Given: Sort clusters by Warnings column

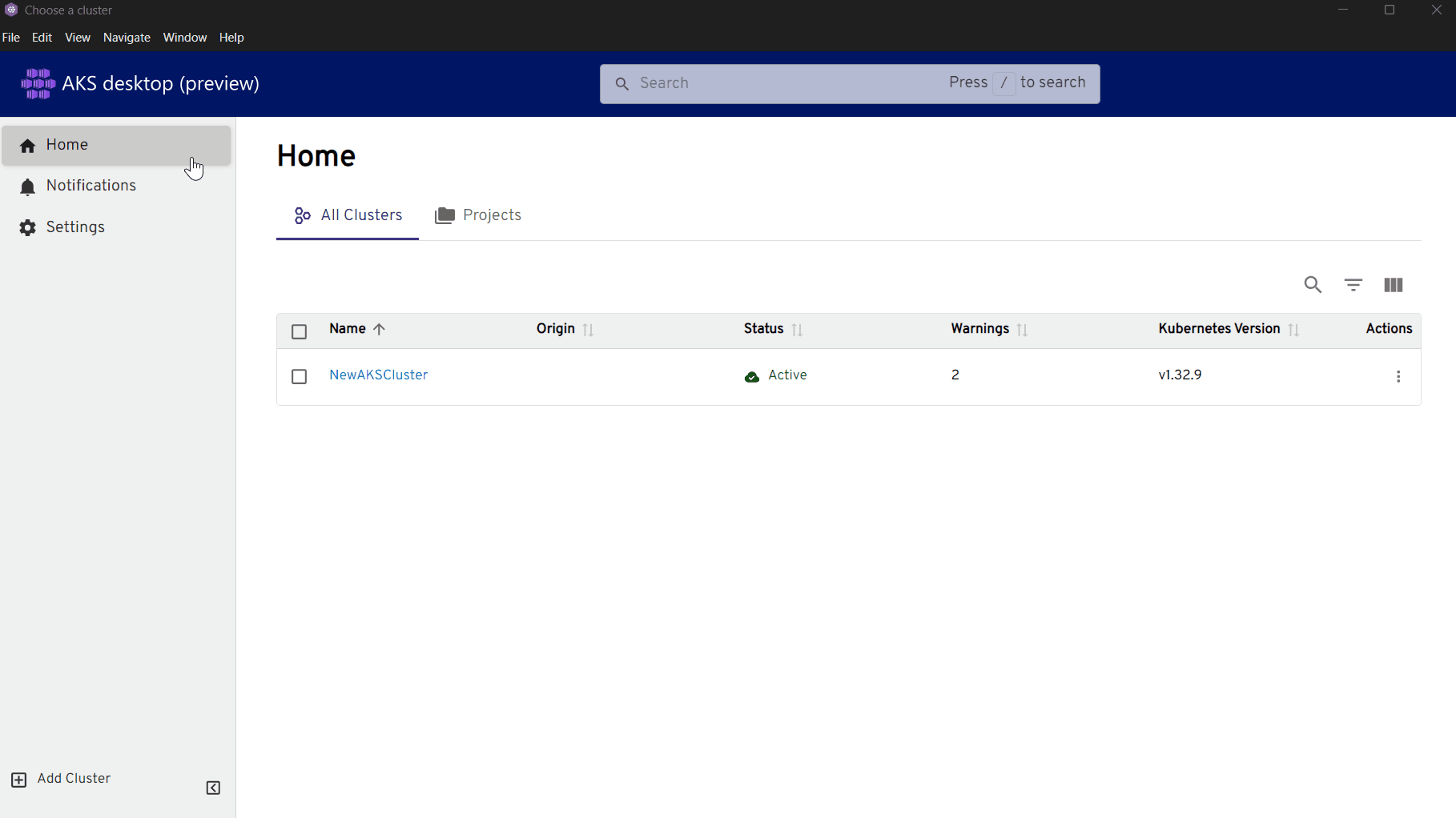Looking at the screenshot, I should (x=989, y=329).
